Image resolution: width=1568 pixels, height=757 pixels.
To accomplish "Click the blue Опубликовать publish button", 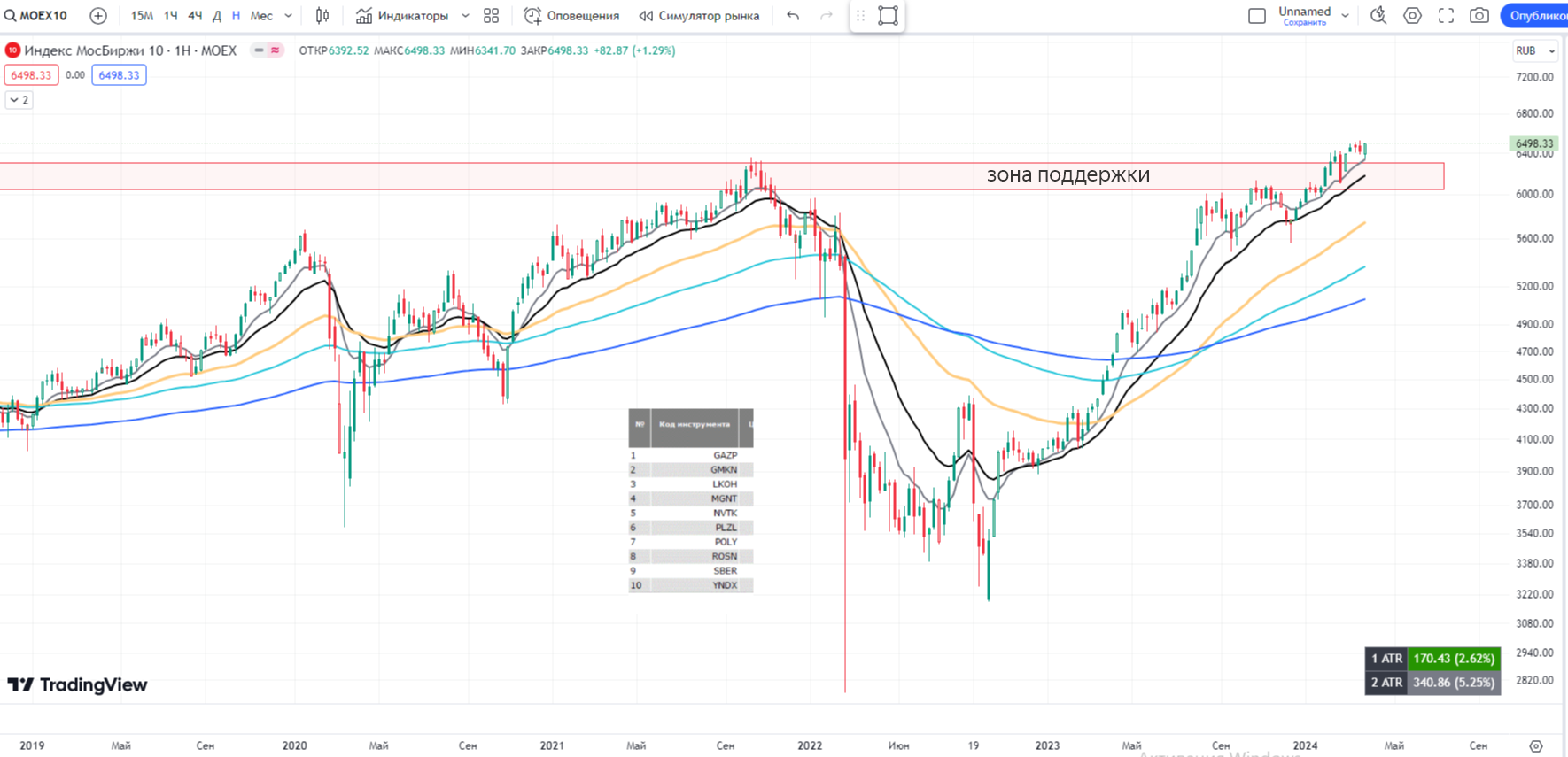I will coord(1534,16).
